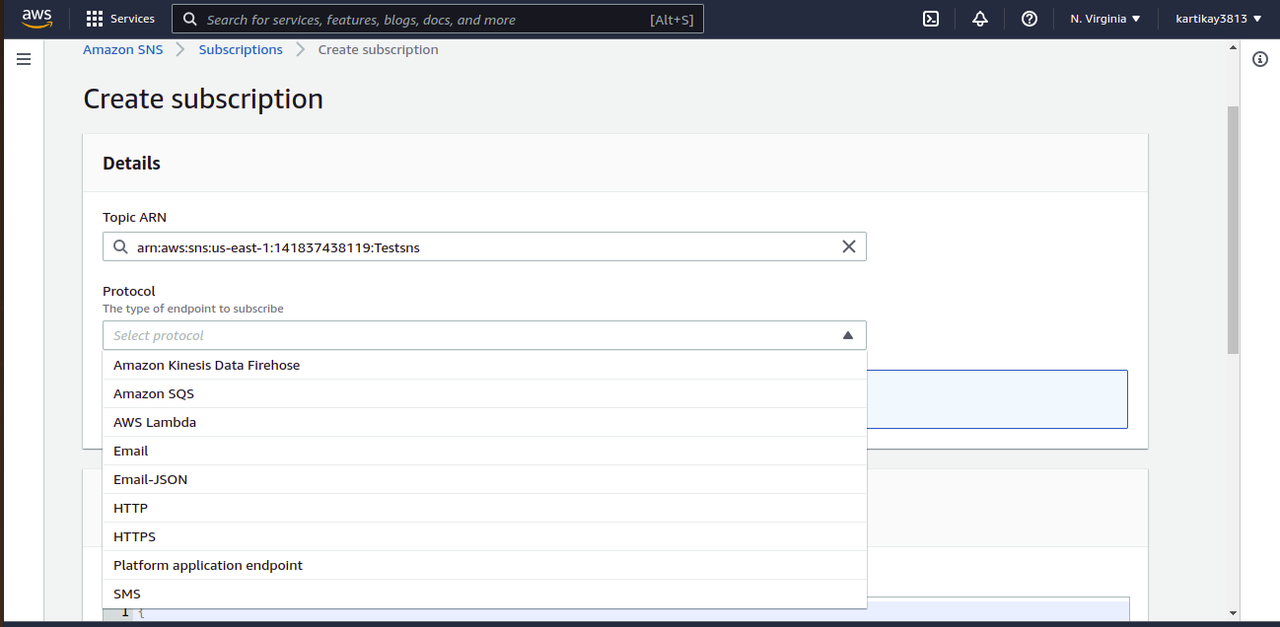The height and width of the screenshot is (627, 1280).
Task: Expand the hamburger navigation menu
Action: [24, 60]
